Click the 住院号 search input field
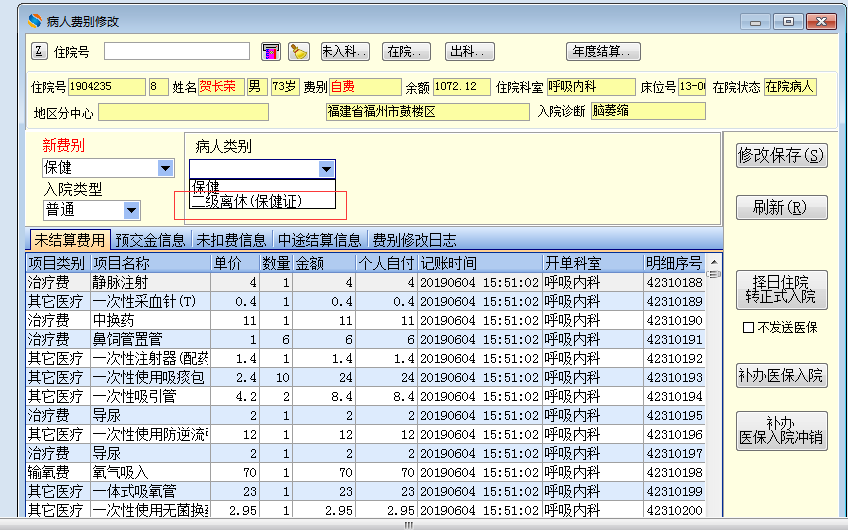Screen dimensions: 848x530 coord(177,51)
